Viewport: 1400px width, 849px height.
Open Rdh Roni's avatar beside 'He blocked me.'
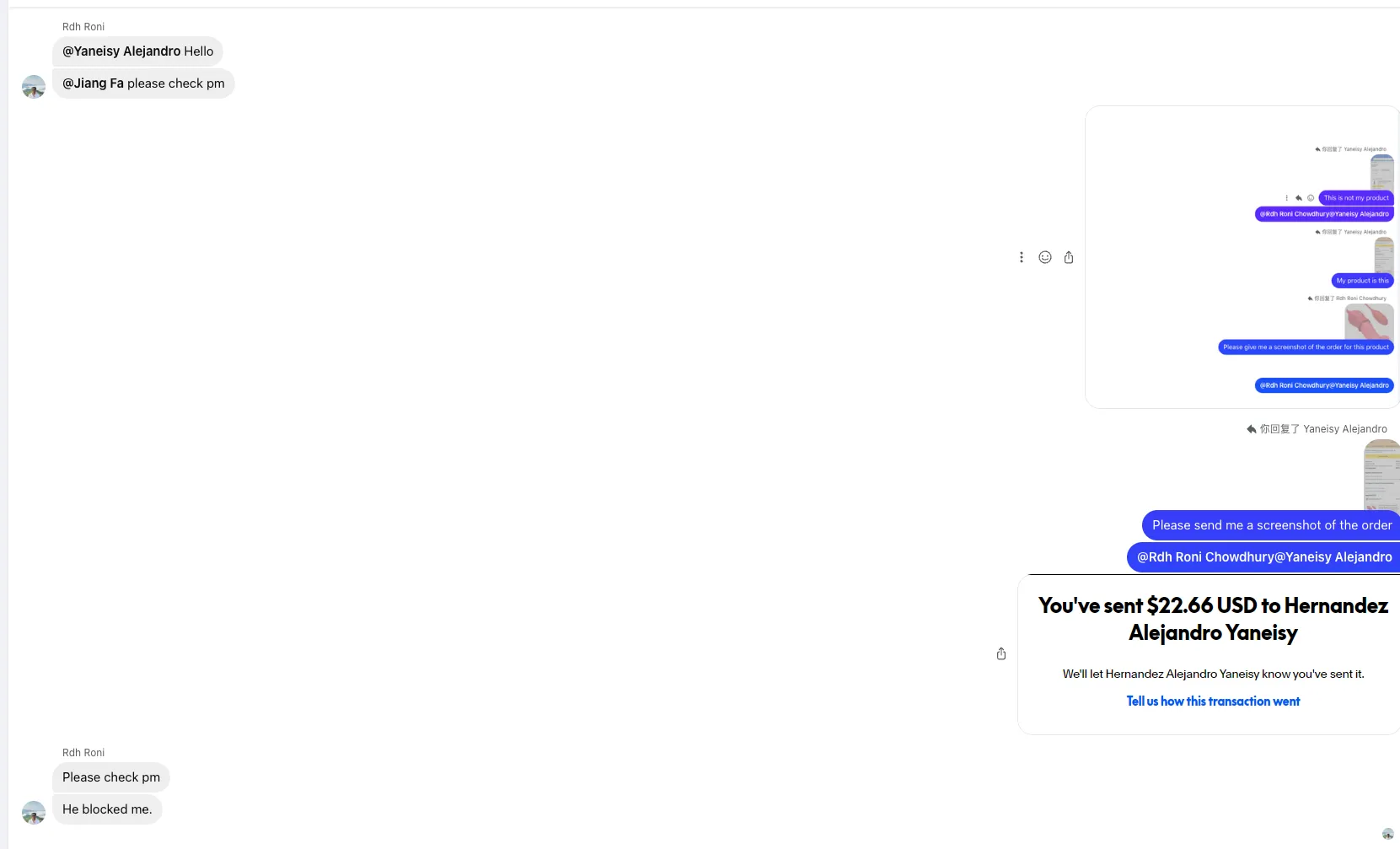click(34, 812)
